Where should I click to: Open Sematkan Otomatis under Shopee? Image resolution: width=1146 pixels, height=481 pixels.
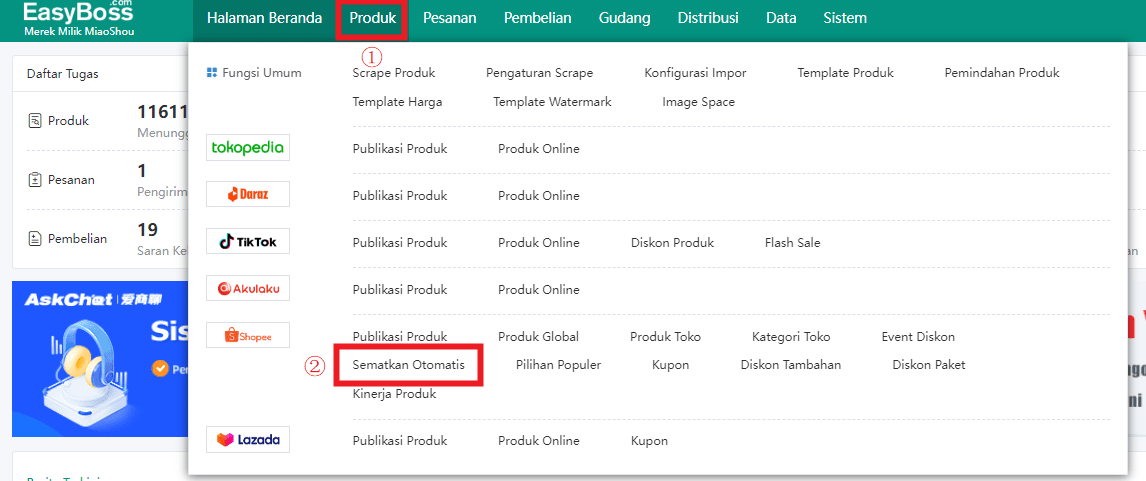click(408, 365)
